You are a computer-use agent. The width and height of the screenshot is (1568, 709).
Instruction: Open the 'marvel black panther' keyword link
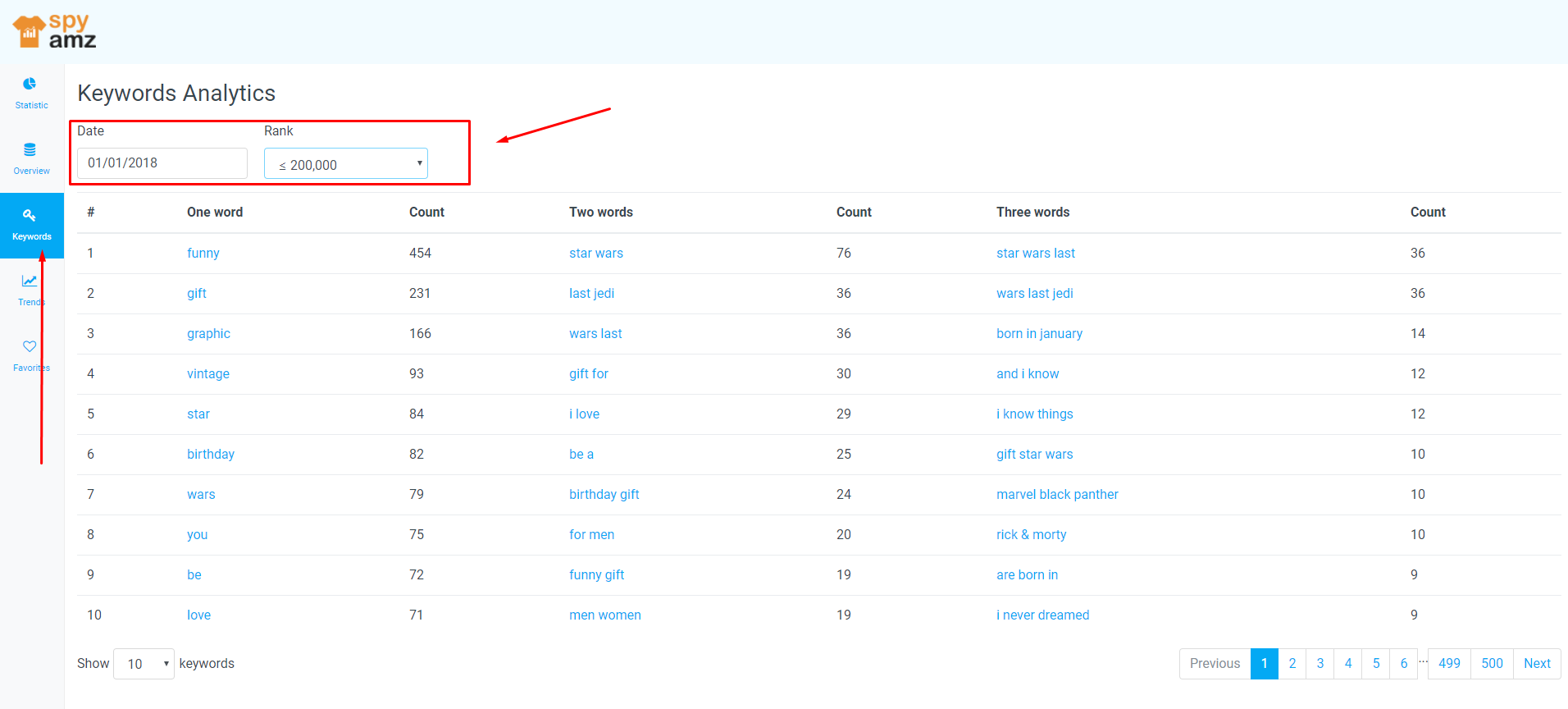click(1057, 494)
